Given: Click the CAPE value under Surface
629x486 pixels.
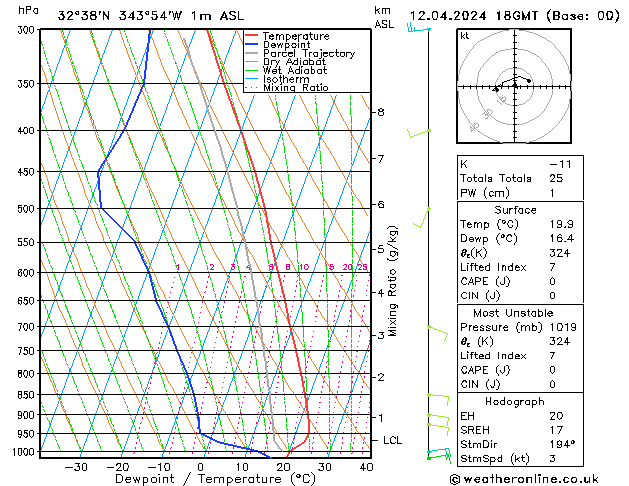Looking at the screenshot, I should click(x=552, y=281).
